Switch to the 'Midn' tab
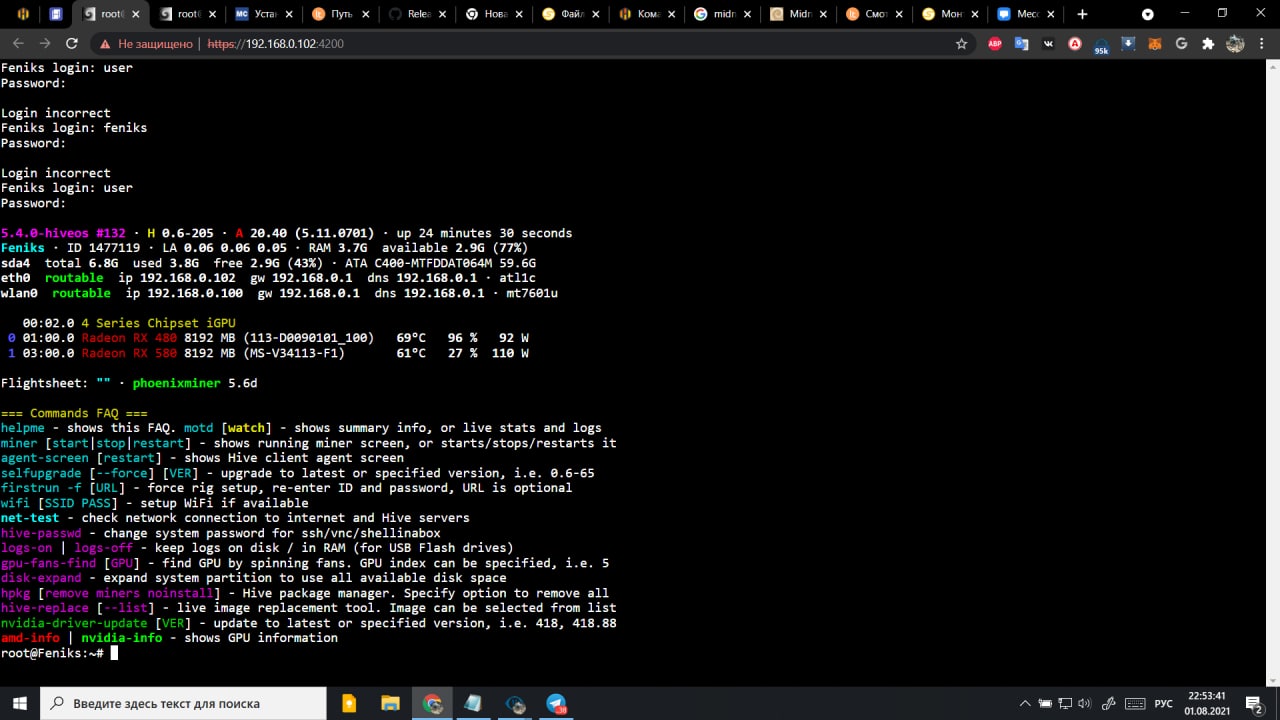Screen dimensions: 1280x720 click(798, 14)
